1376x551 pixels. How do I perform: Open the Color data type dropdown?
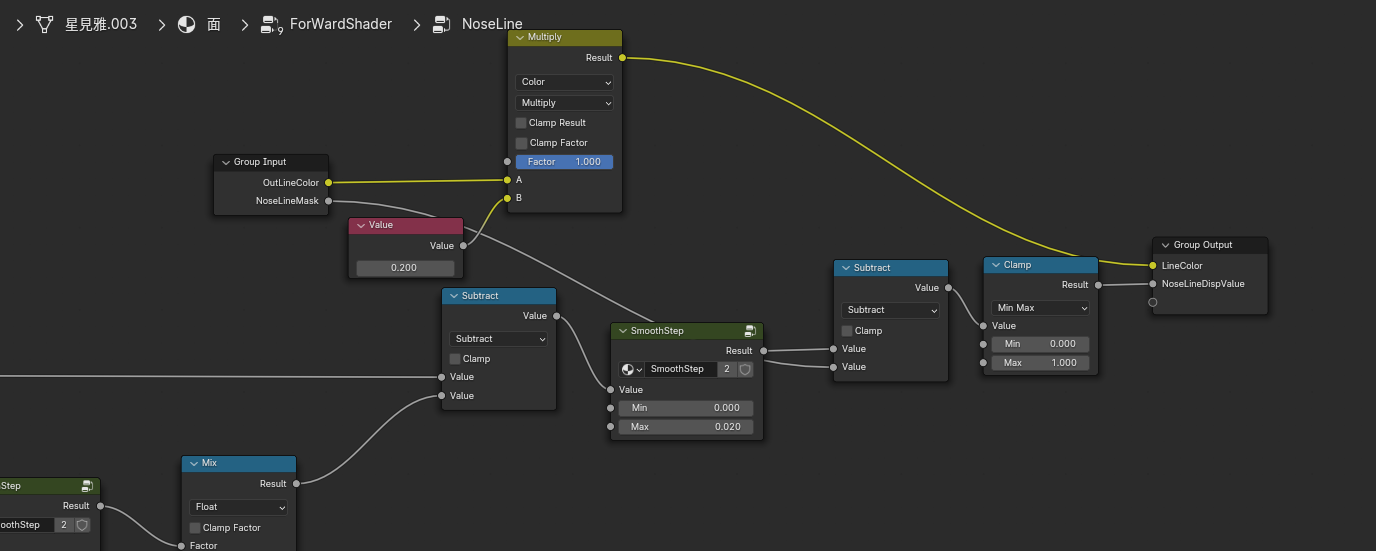tap(565, 82)
